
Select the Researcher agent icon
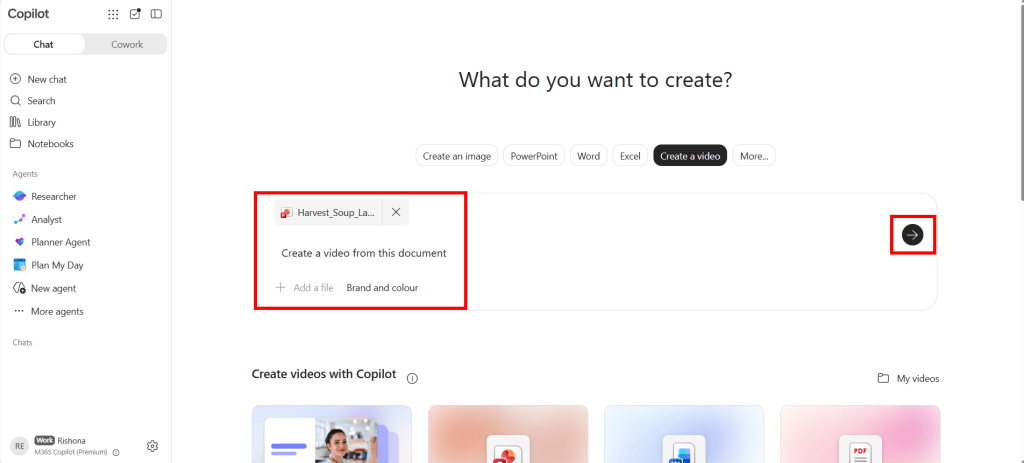19,197
